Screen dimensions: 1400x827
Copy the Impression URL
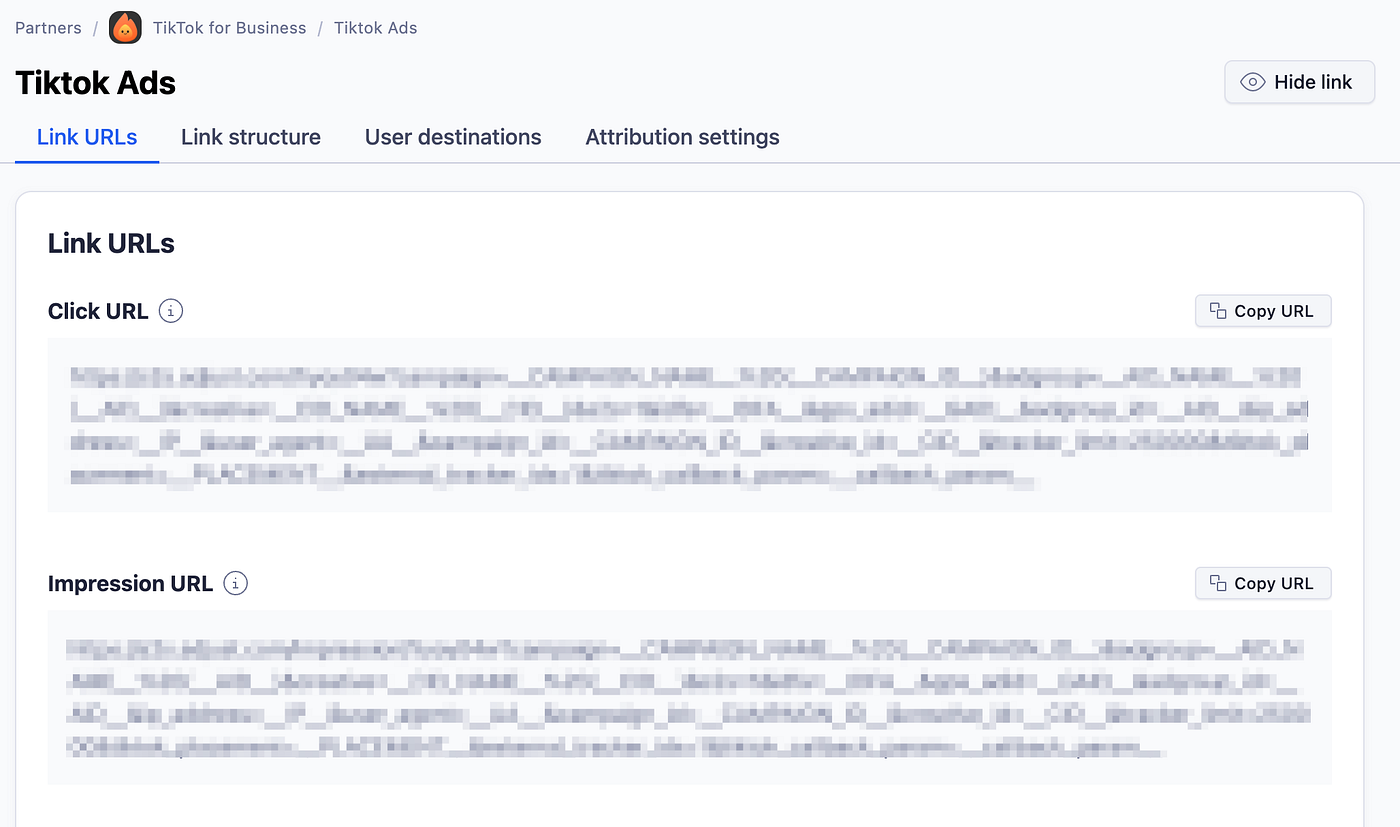pyautogui.click(x=1263, y=583)
